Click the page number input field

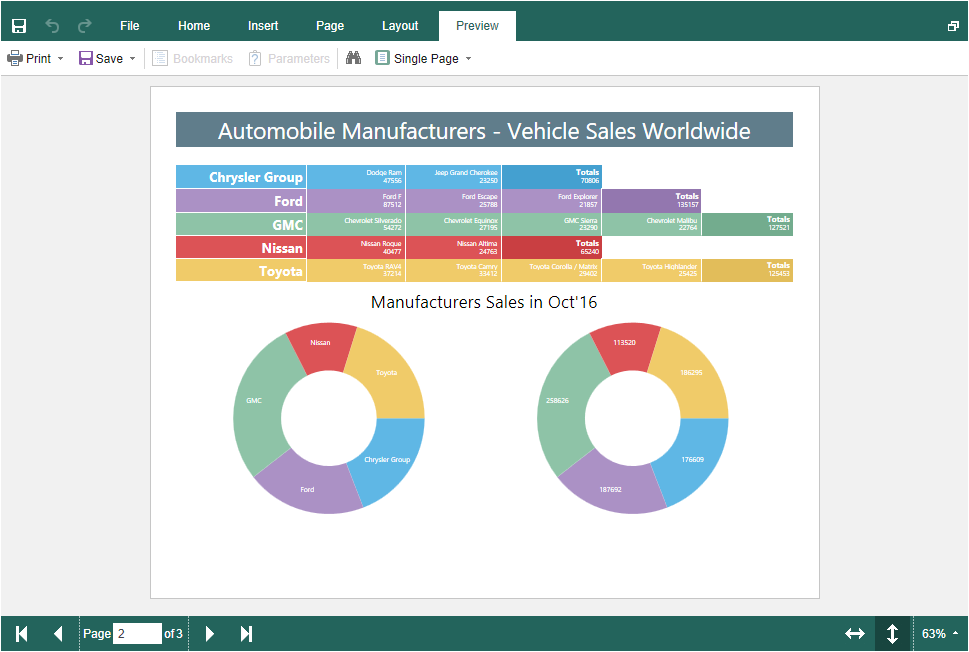137,633
